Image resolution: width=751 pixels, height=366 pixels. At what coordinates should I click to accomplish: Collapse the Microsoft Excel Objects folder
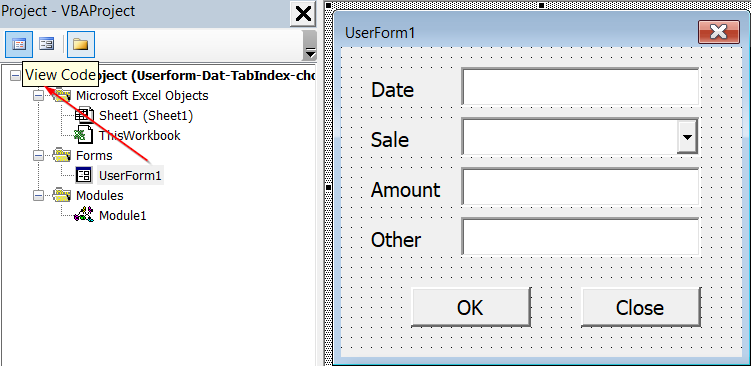pyautogui.click(x=38, y=96)
